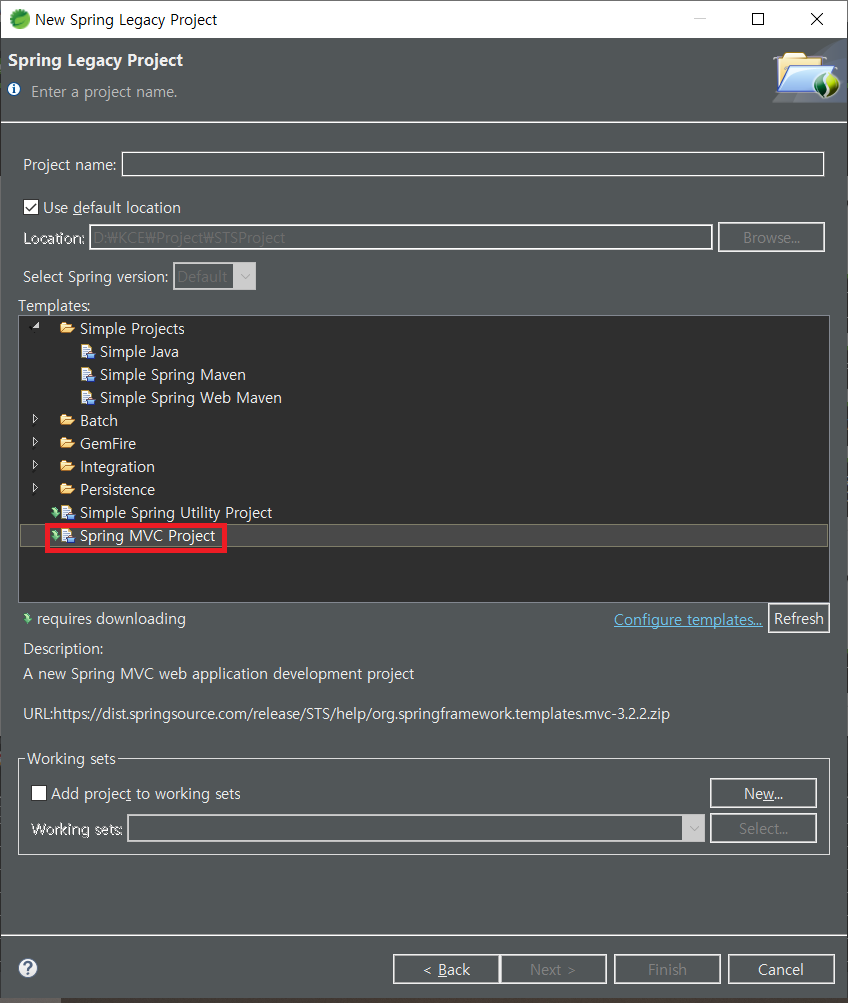Click the Integration folder icon
The image size is (848, 1003).
(67, 466)
